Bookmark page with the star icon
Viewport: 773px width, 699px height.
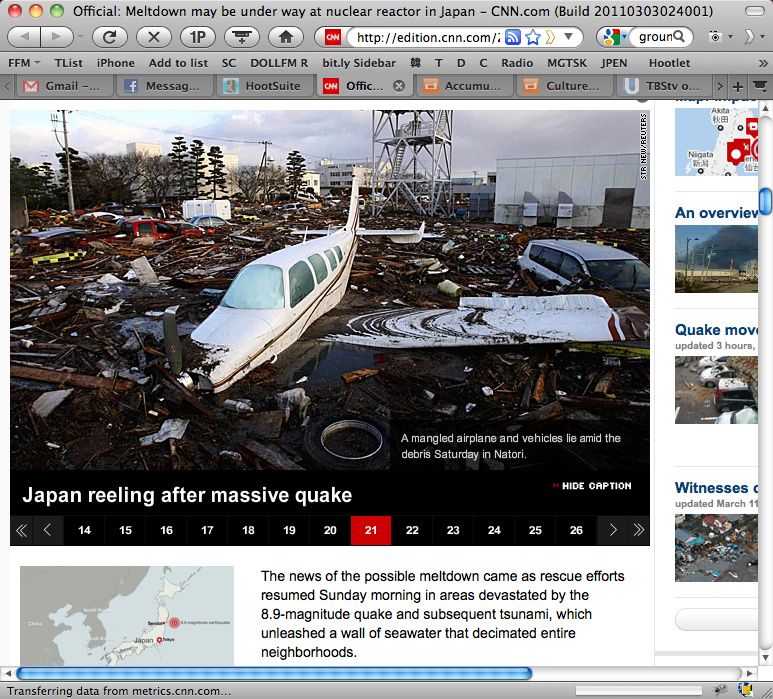533,37
